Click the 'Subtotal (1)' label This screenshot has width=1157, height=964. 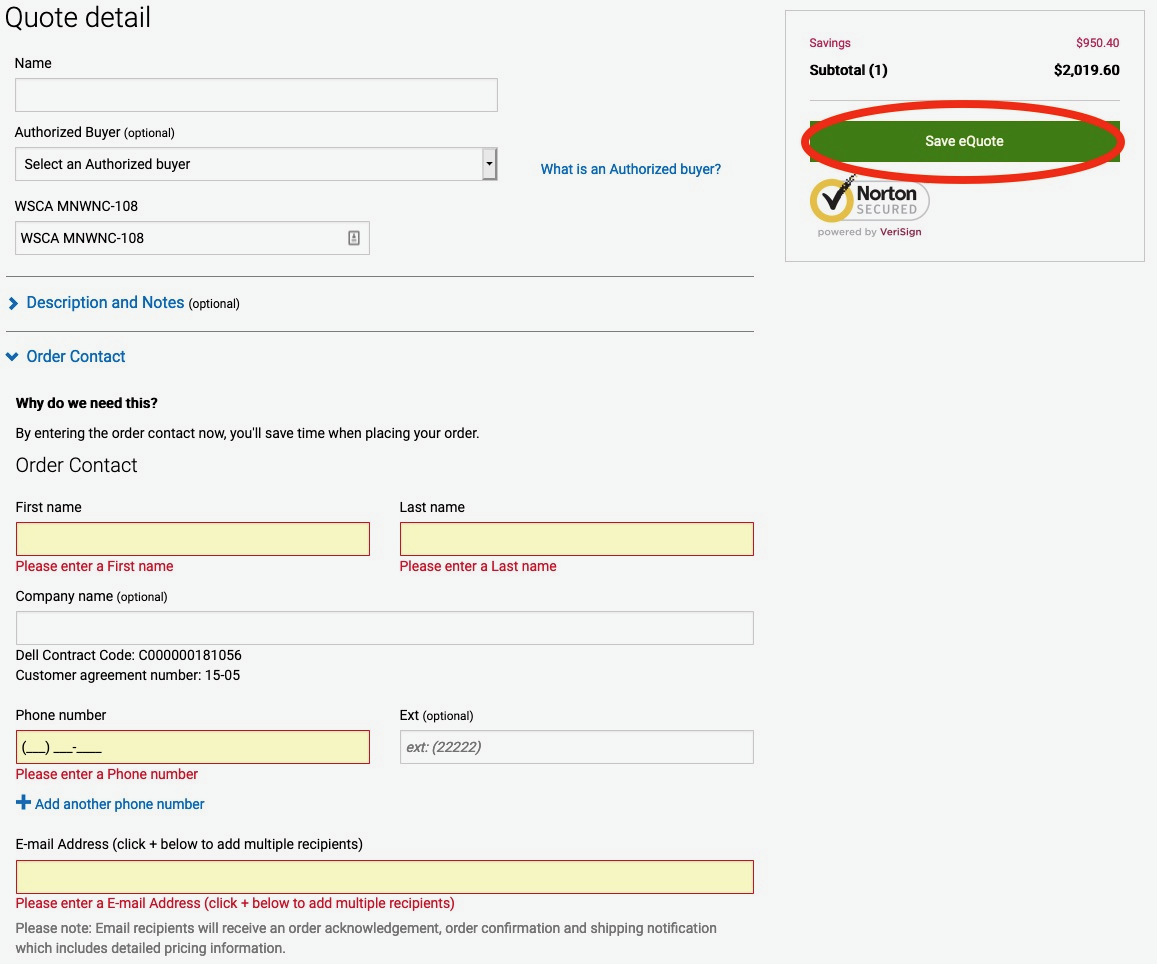849,70
